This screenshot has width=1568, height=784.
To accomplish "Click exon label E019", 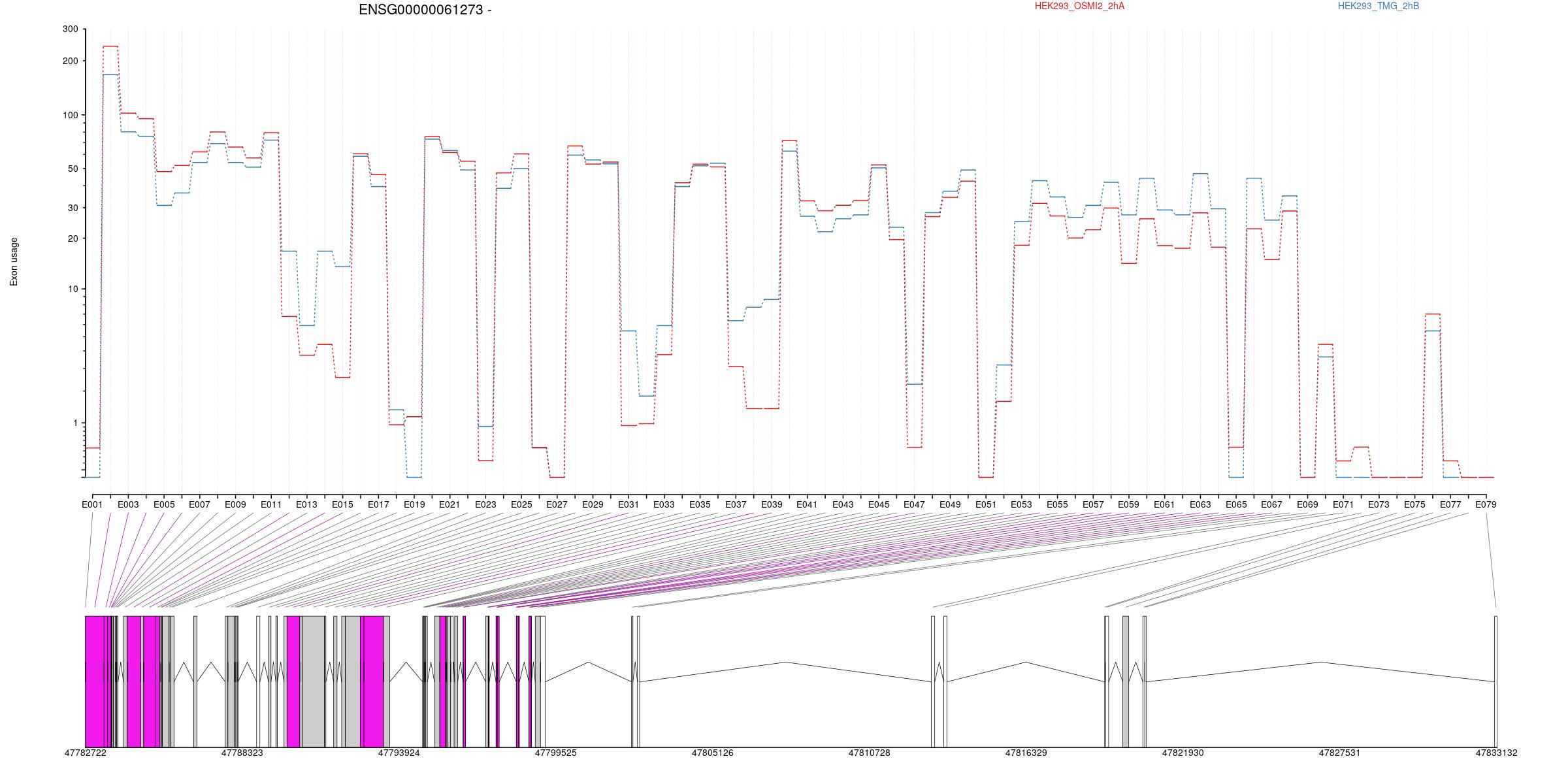I will pos(414,504).
